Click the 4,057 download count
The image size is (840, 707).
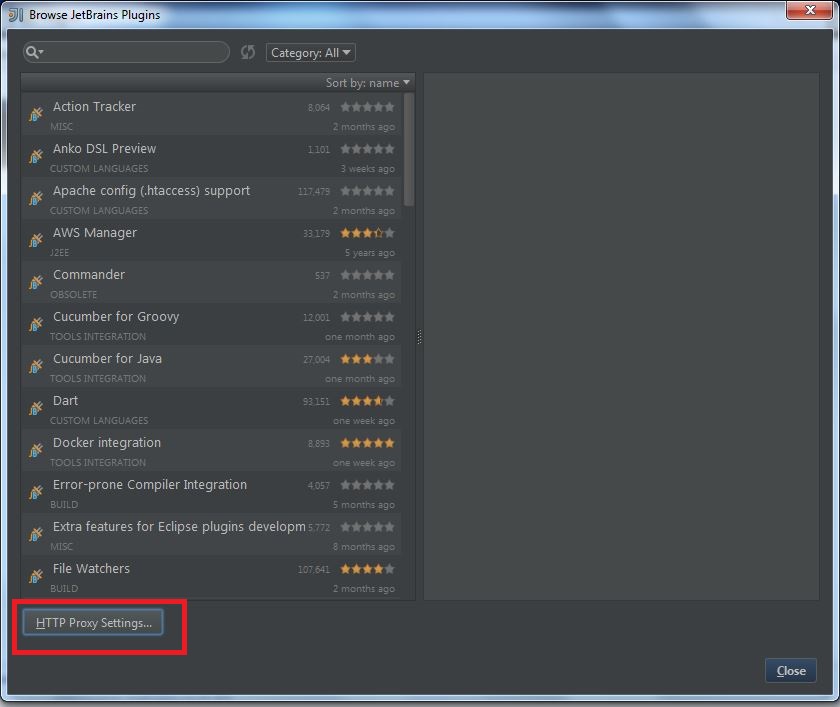click(319, 485)
